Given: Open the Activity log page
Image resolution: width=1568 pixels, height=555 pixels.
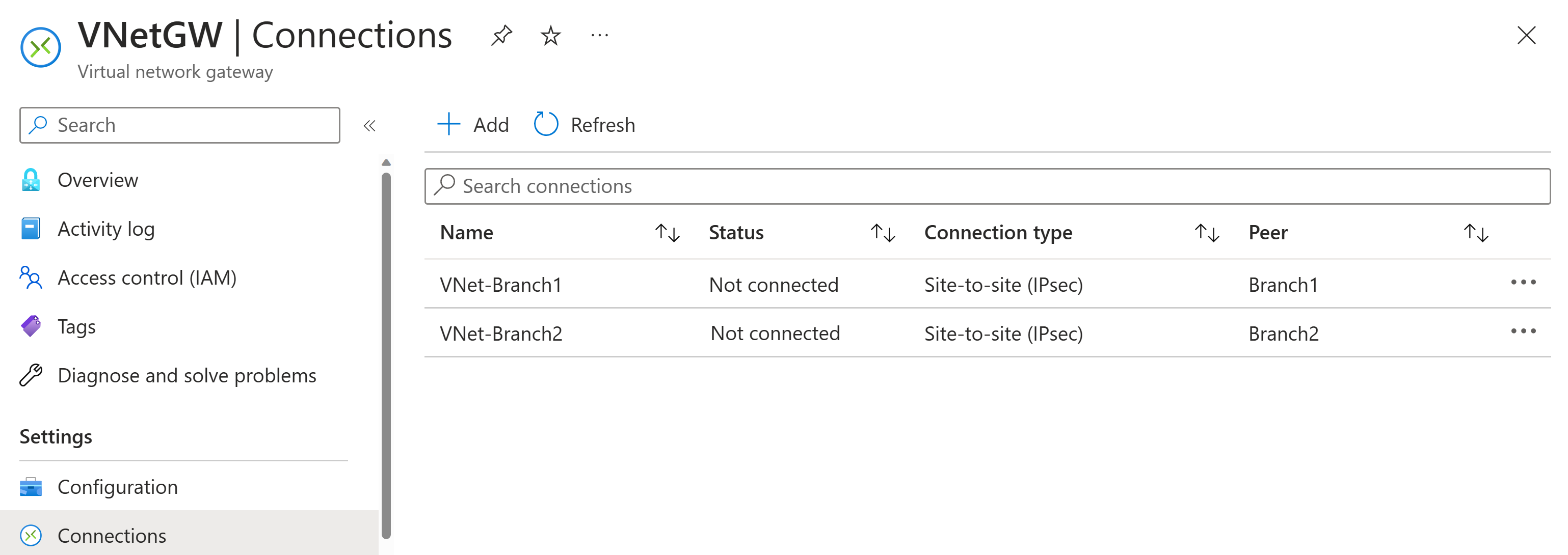Looking at the screenshot, I should tap(106, 229).
